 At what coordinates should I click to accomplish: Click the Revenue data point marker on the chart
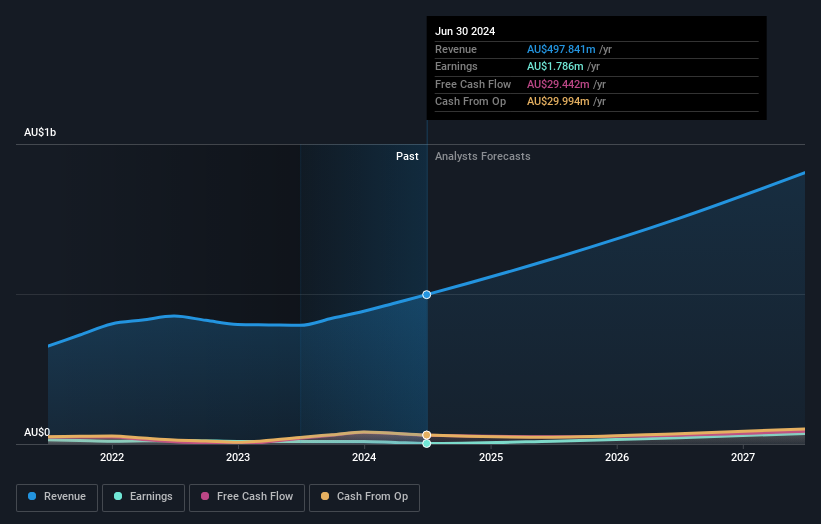pos(427,295)
